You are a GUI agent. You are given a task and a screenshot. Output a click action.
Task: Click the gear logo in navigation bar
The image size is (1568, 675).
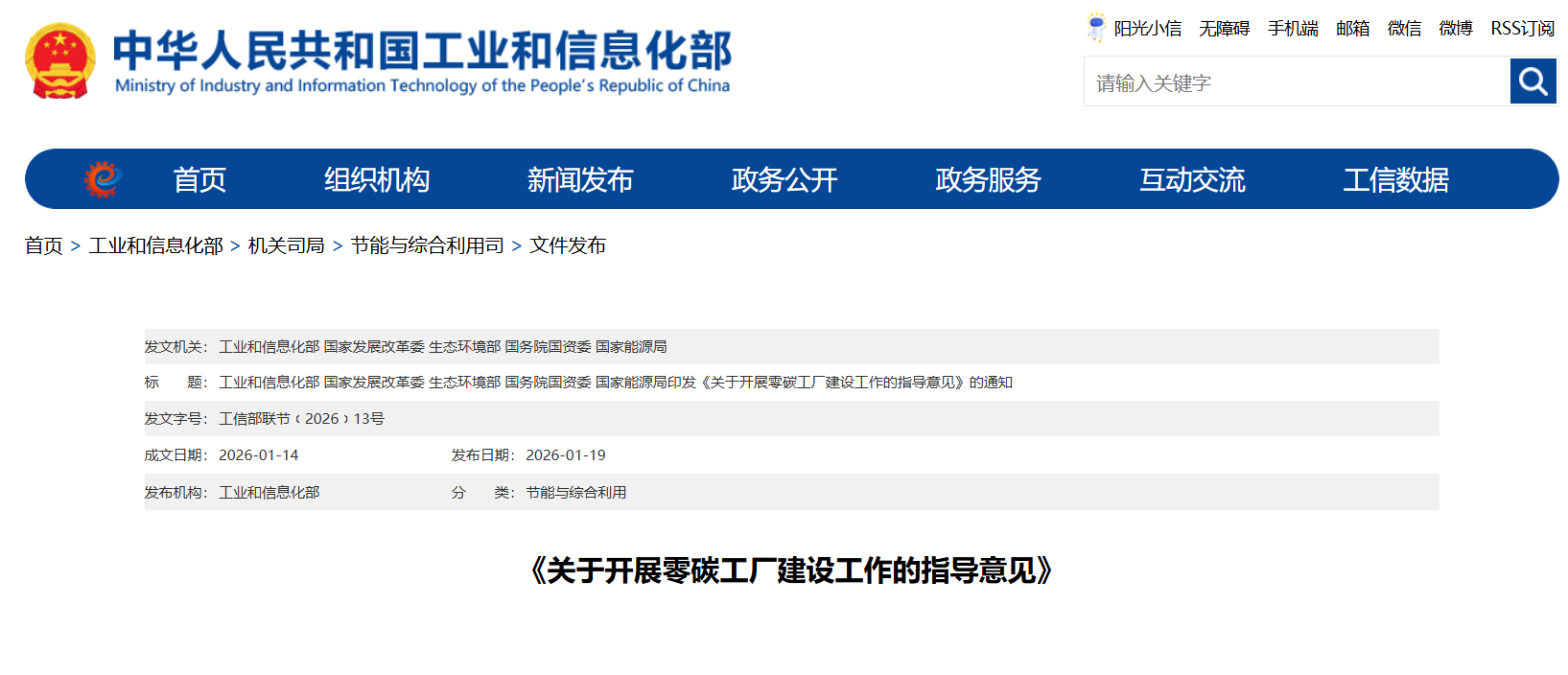103,179
